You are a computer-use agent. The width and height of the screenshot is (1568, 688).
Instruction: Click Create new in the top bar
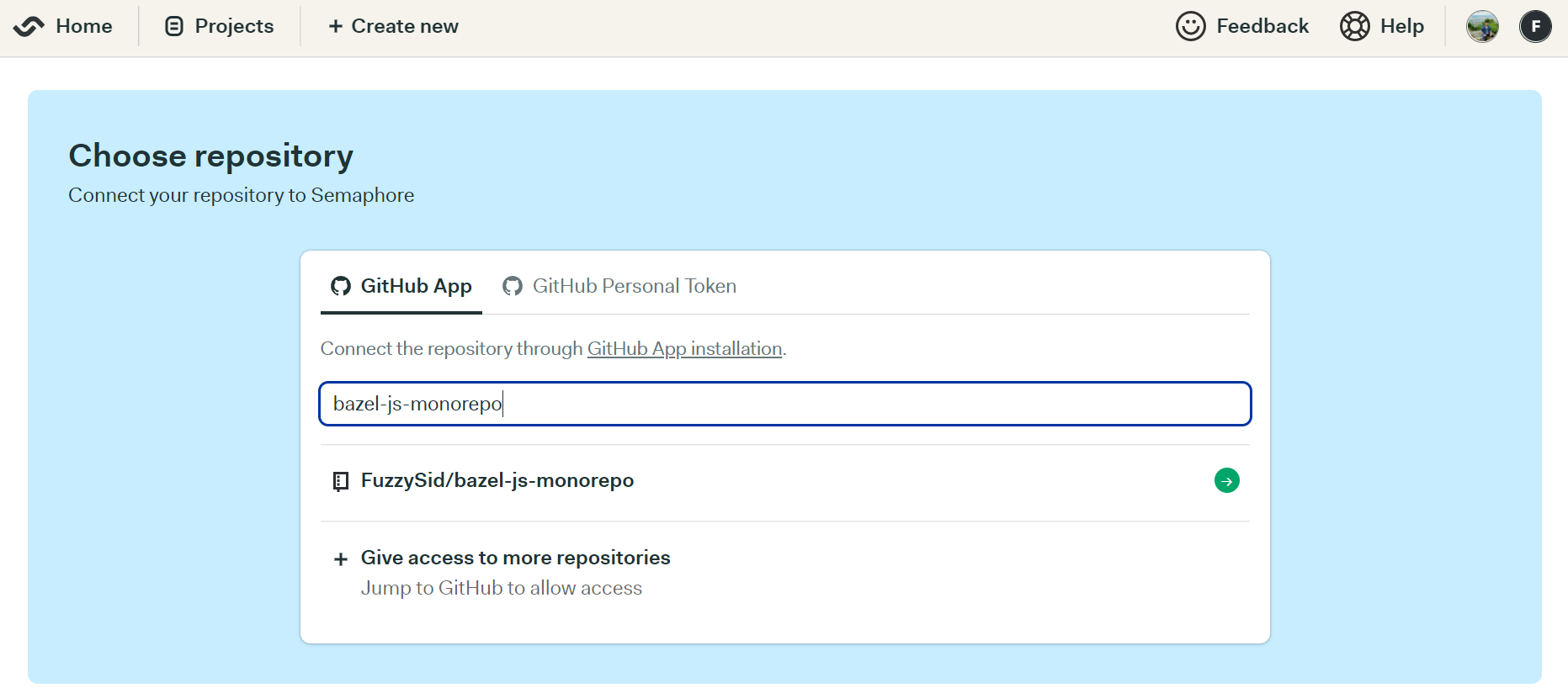pyautogui.click(x=404, y=26)
